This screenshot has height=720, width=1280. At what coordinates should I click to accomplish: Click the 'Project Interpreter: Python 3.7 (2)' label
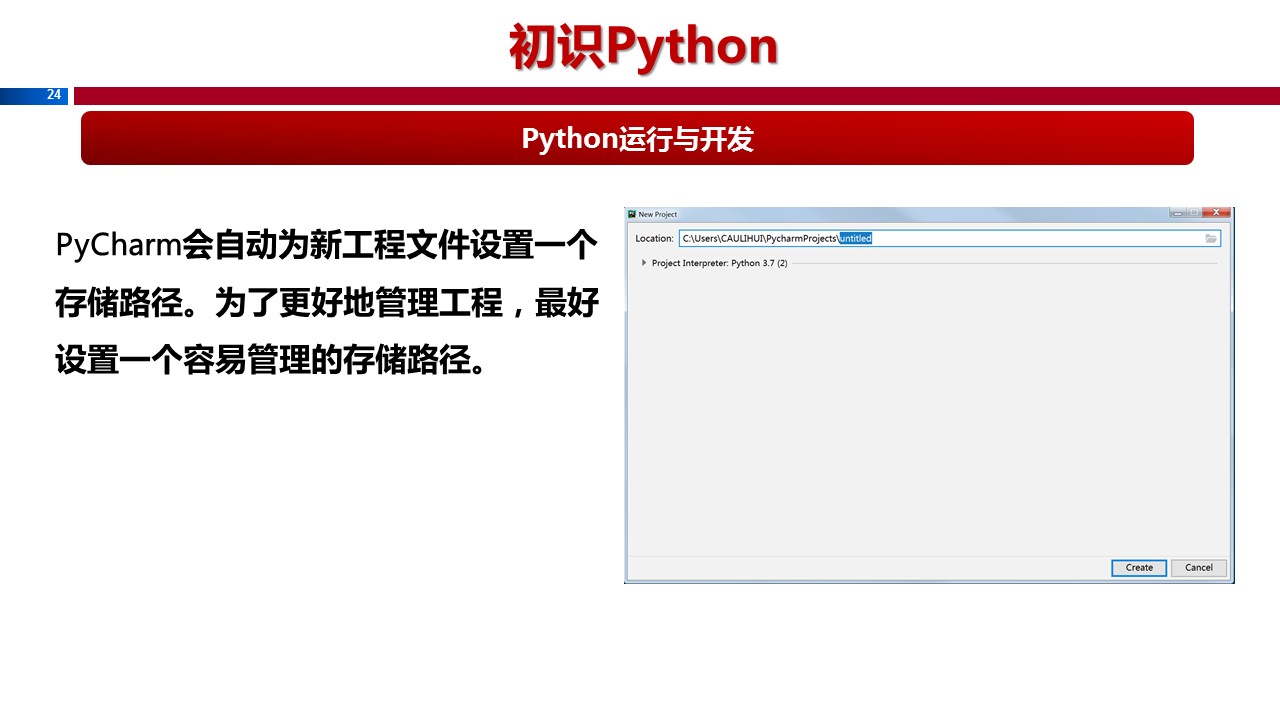(x=719, y=263)
